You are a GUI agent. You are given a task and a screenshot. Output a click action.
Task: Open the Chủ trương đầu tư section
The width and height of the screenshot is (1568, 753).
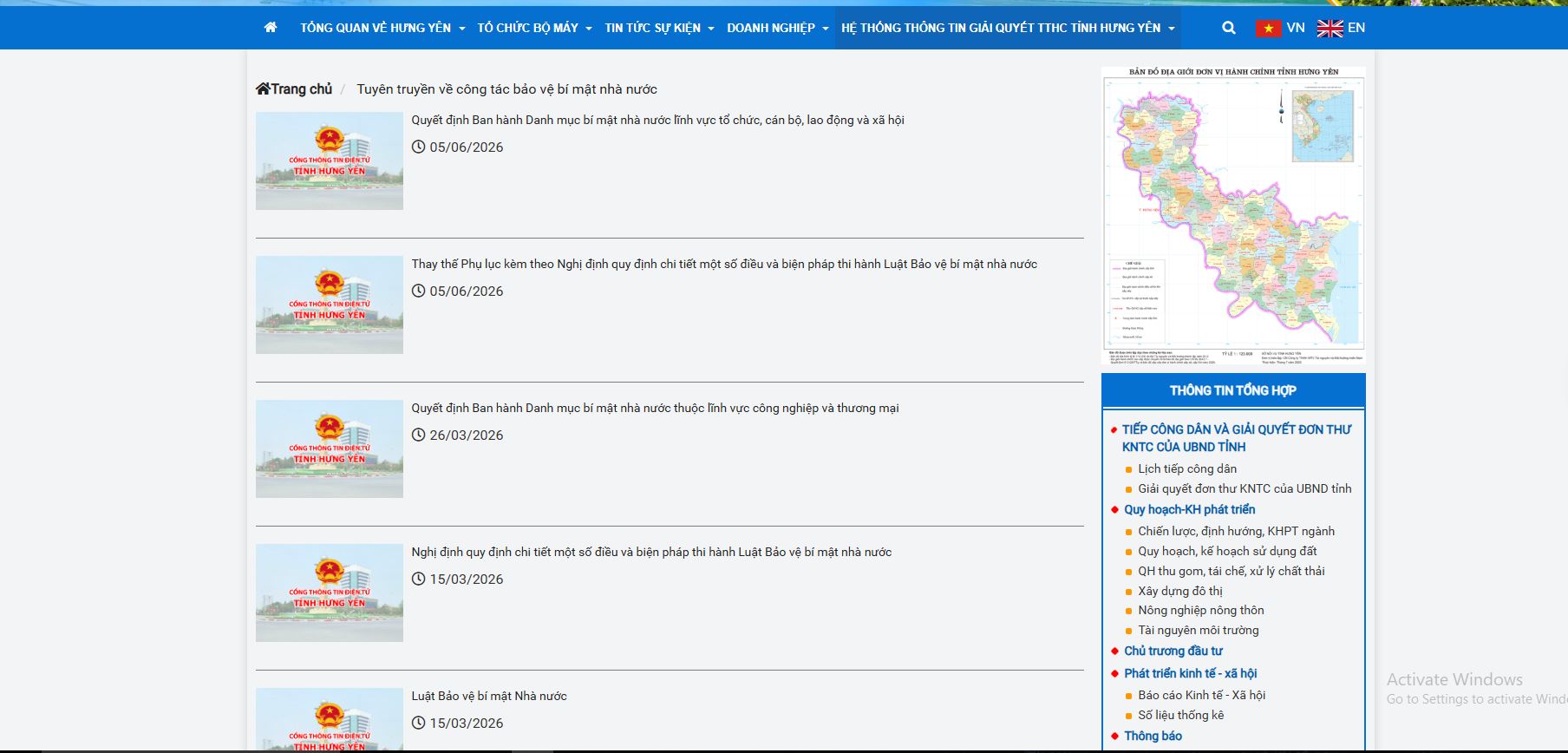tap(1173, 651)
